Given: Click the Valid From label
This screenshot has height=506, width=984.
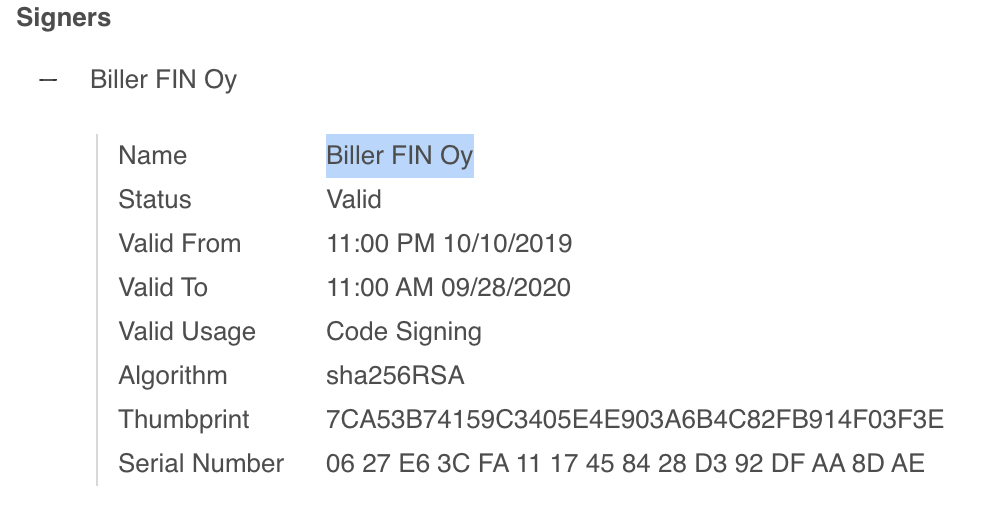Looking at the screenshot, I should pos(179,244).
